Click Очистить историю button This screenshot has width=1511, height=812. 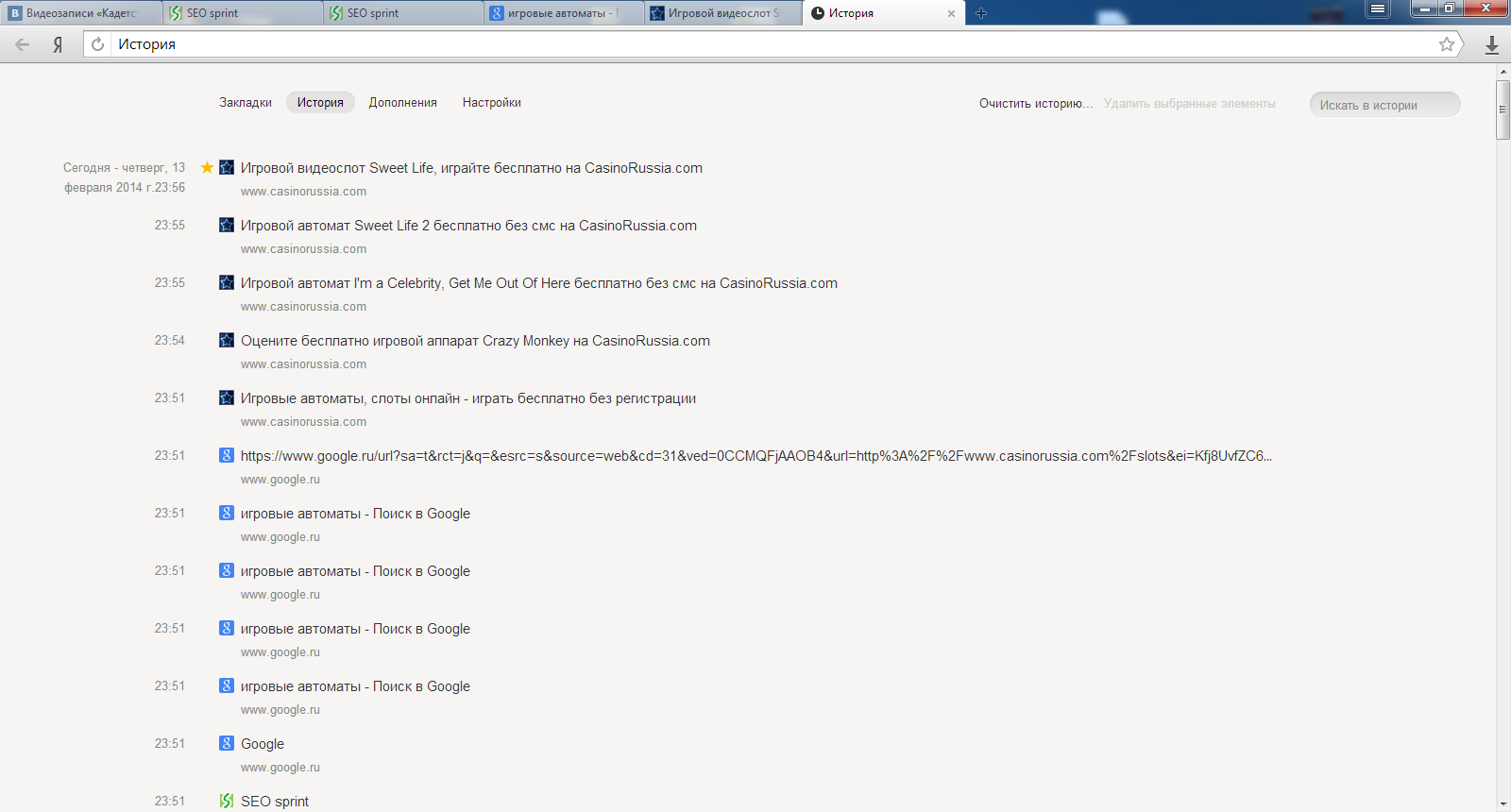pyautogui.click(x=1036, y=104)
